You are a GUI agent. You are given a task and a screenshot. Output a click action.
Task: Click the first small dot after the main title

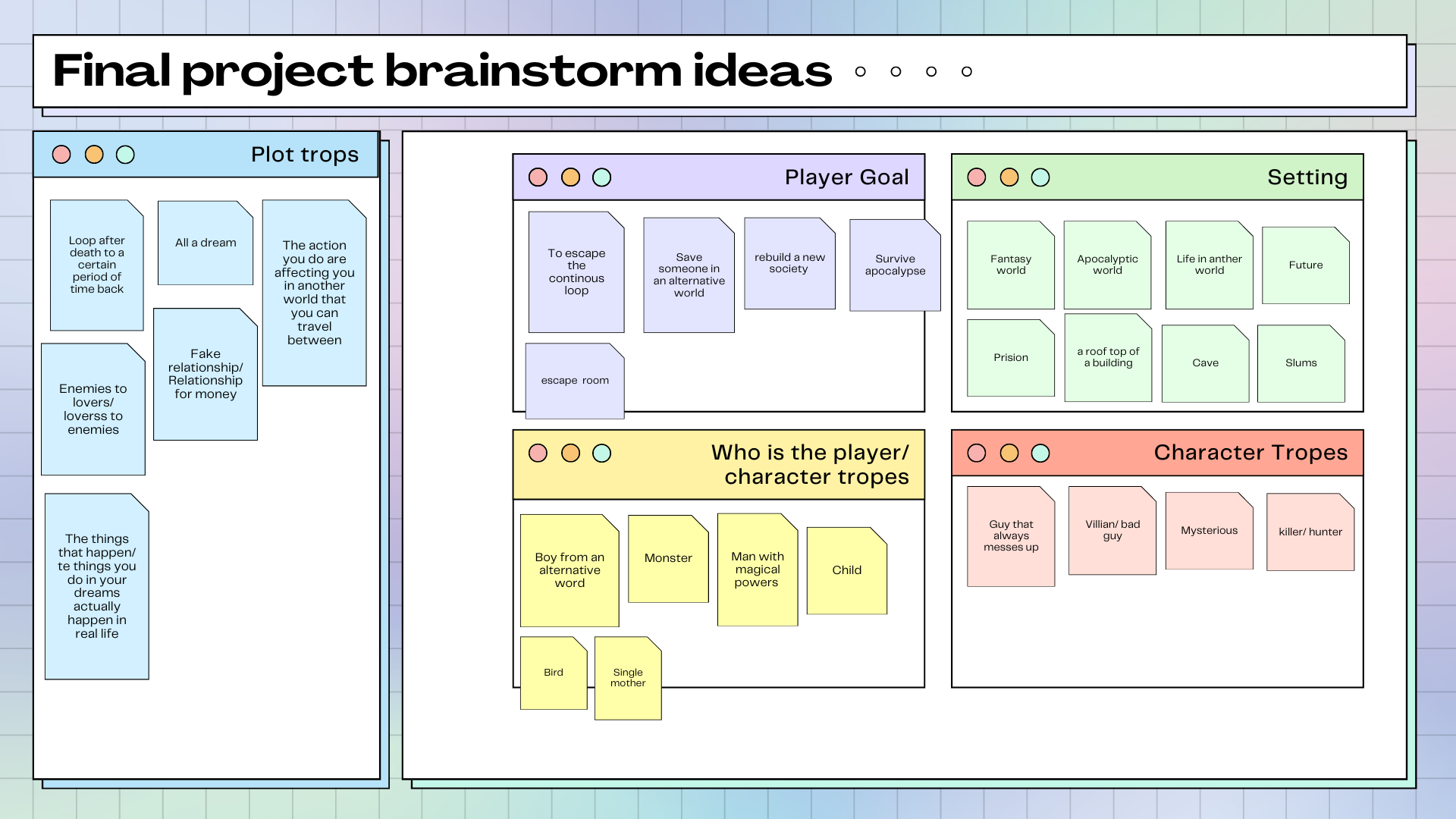click(x=861, y=71)
